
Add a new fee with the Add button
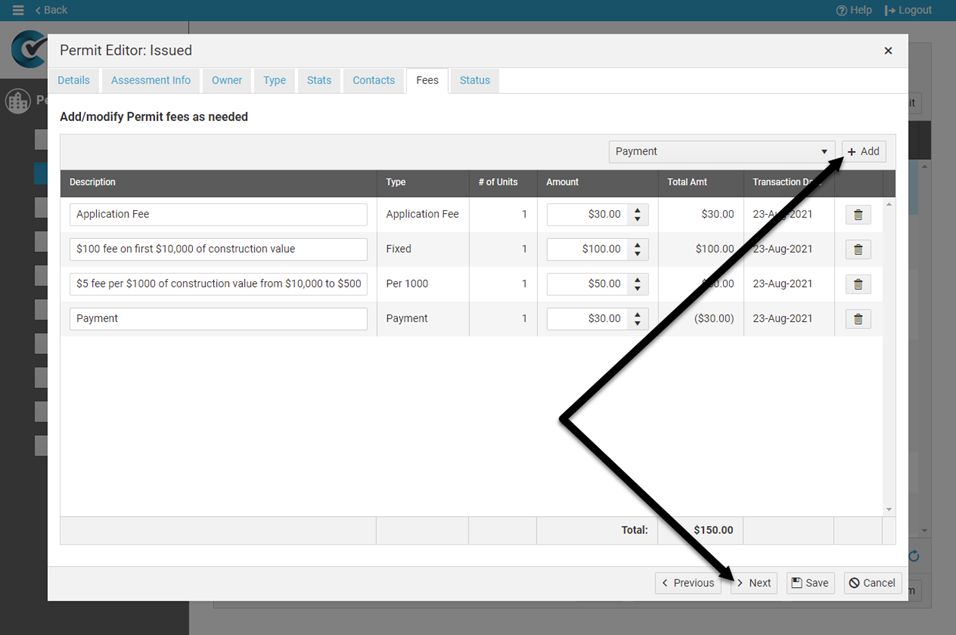863,151
